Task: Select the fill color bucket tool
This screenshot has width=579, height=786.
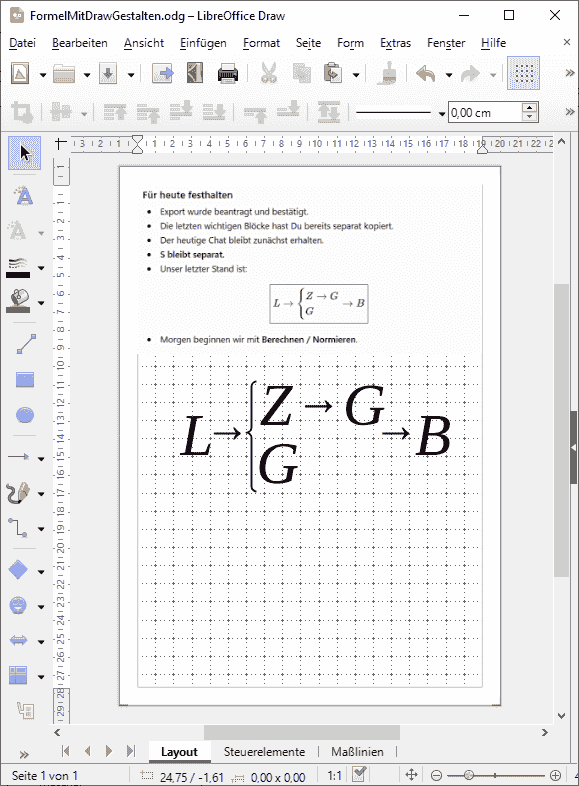Action: pyautogui.click(x=19, y=301)
